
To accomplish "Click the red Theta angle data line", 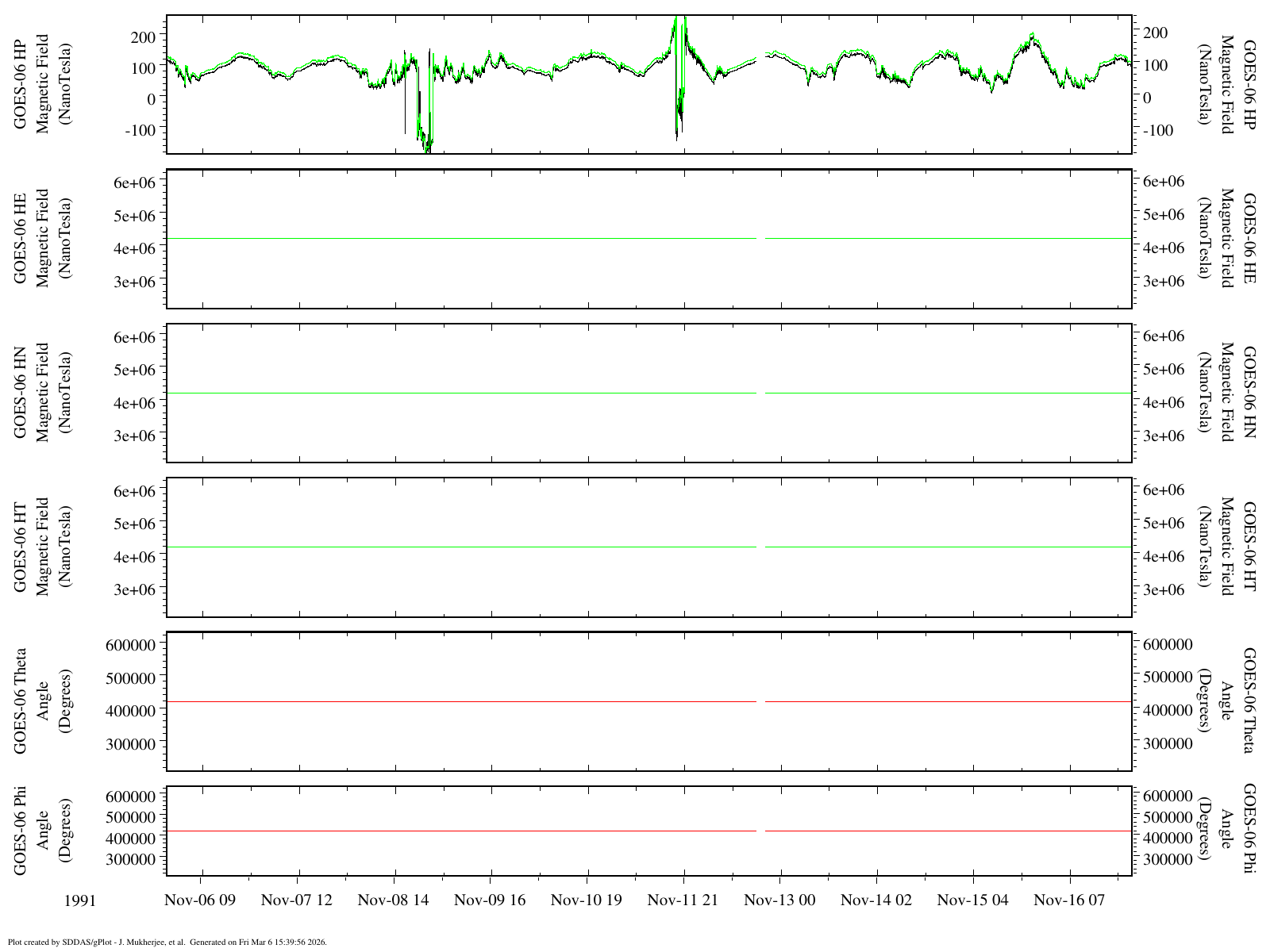I will coord(476,701).
